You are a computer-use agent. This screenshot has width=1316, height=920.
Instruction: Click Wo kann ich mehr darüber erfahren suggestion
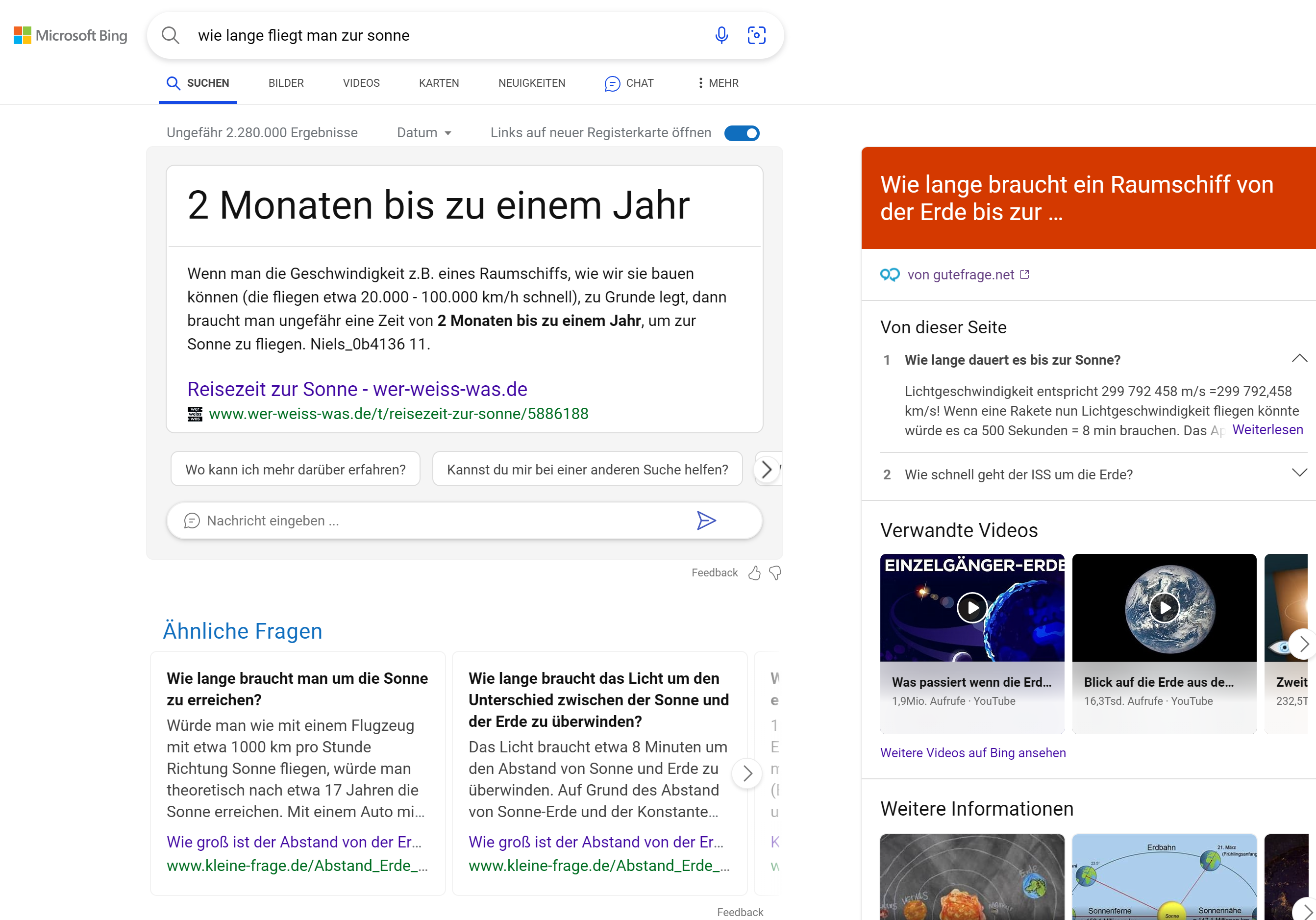295,470
